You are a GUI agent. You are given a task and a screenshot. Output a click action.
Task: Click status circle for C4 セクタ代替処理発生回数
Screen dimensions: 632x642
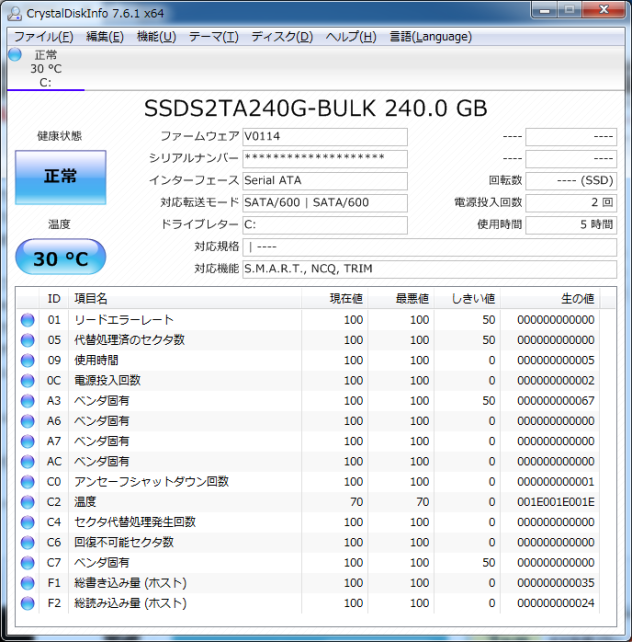pos(28,522)
